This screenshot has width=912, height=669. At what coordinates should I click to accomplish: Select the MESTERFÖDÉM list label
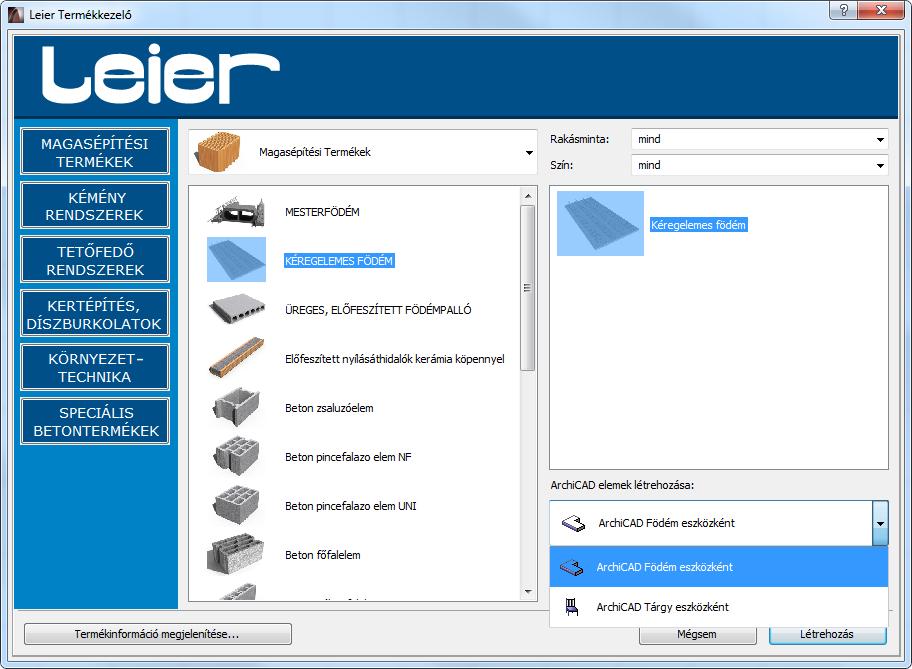pyautogui.click(x=322, y=212)
